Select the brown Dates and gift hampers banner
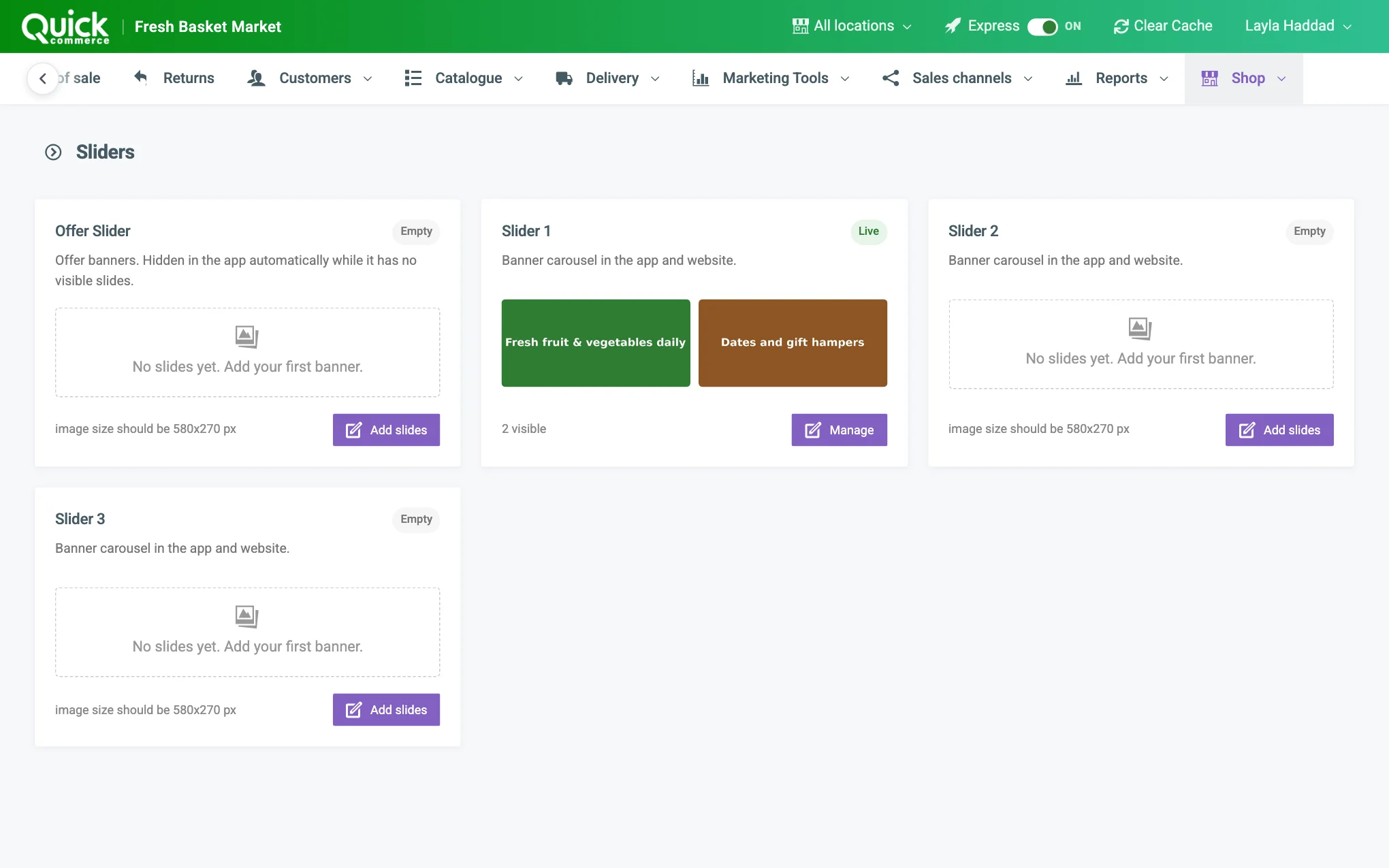The height and width of the screenshot is (868, 1389). (x=793, y=343)
